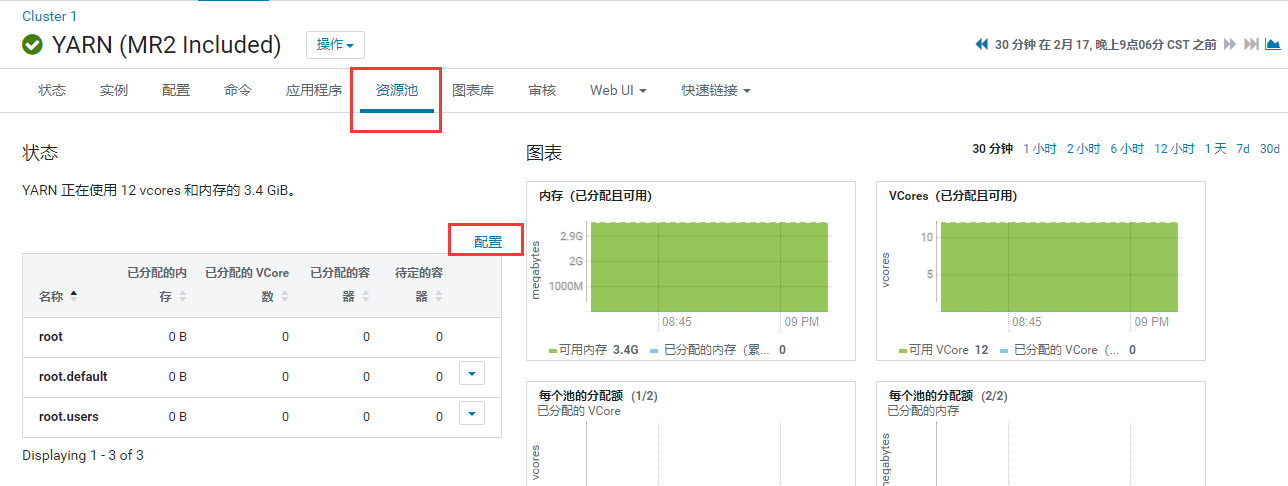Open the 每个池的分配额 (2/2) chart title
1288x486 pixels.
point(948,396)
